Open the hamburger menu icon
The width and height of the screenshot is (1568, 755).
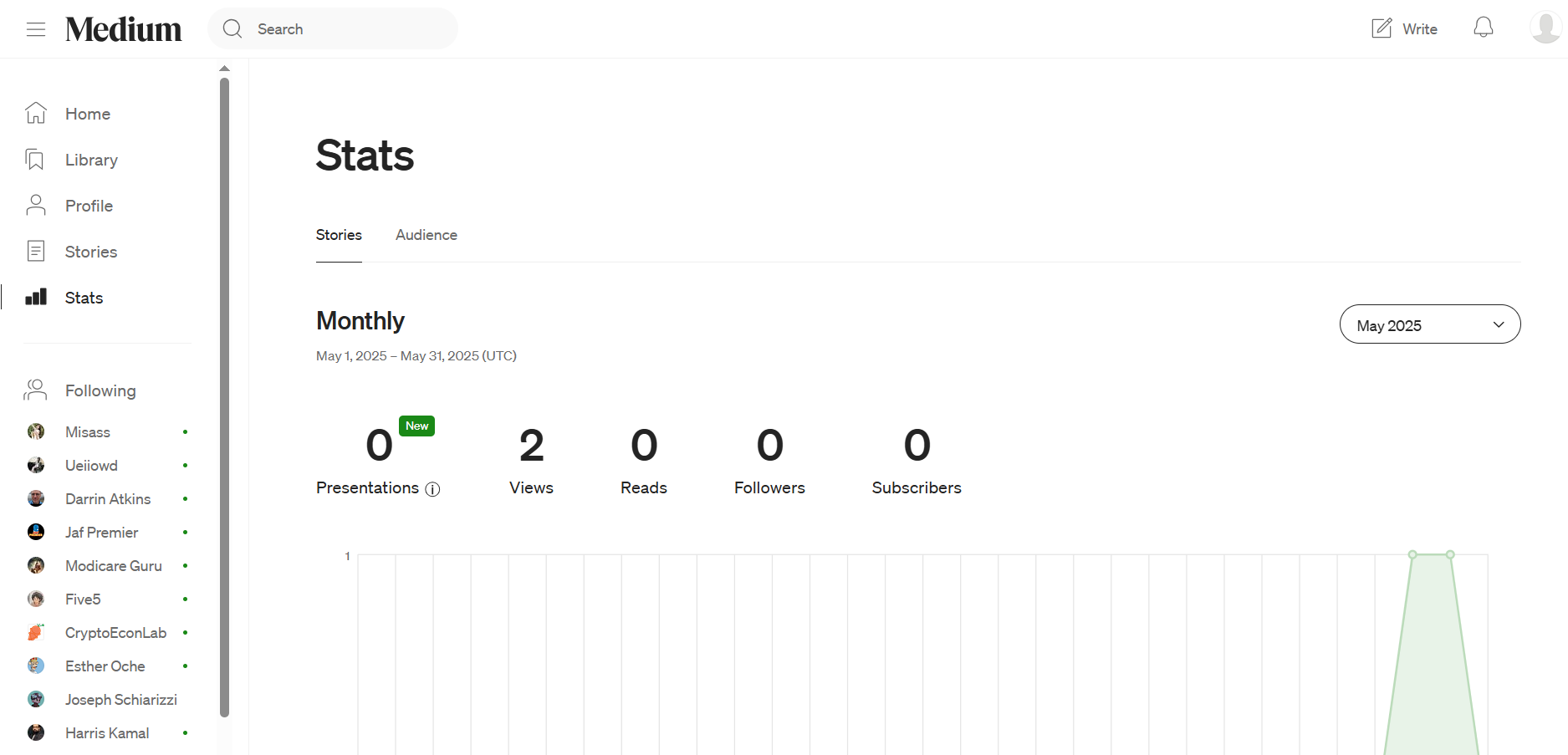[36, 29]
